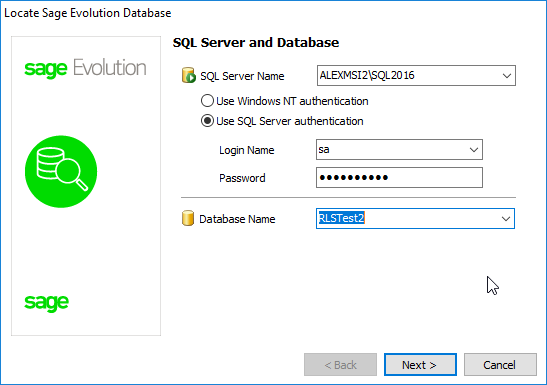The width and height of the screenshot is (547, 385).
Task: Expand the SQL Server Name dropdown arrow
Action: click(507, 75)
